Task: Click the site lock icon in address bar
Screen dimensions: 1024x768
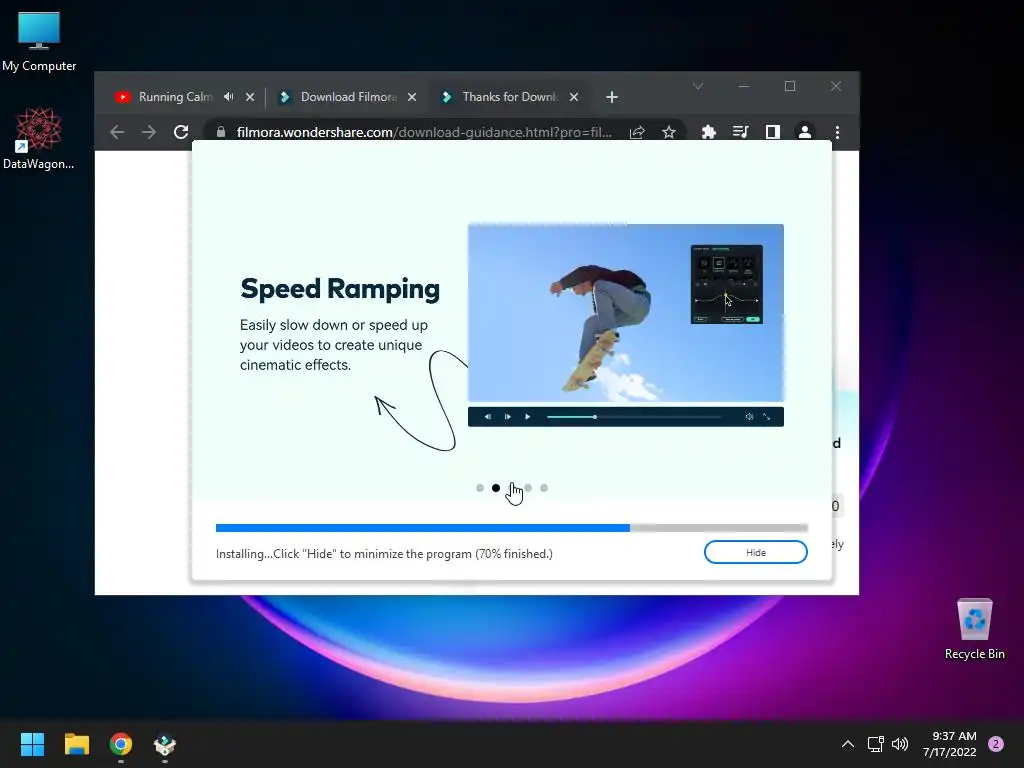Action: pos(221,133)
